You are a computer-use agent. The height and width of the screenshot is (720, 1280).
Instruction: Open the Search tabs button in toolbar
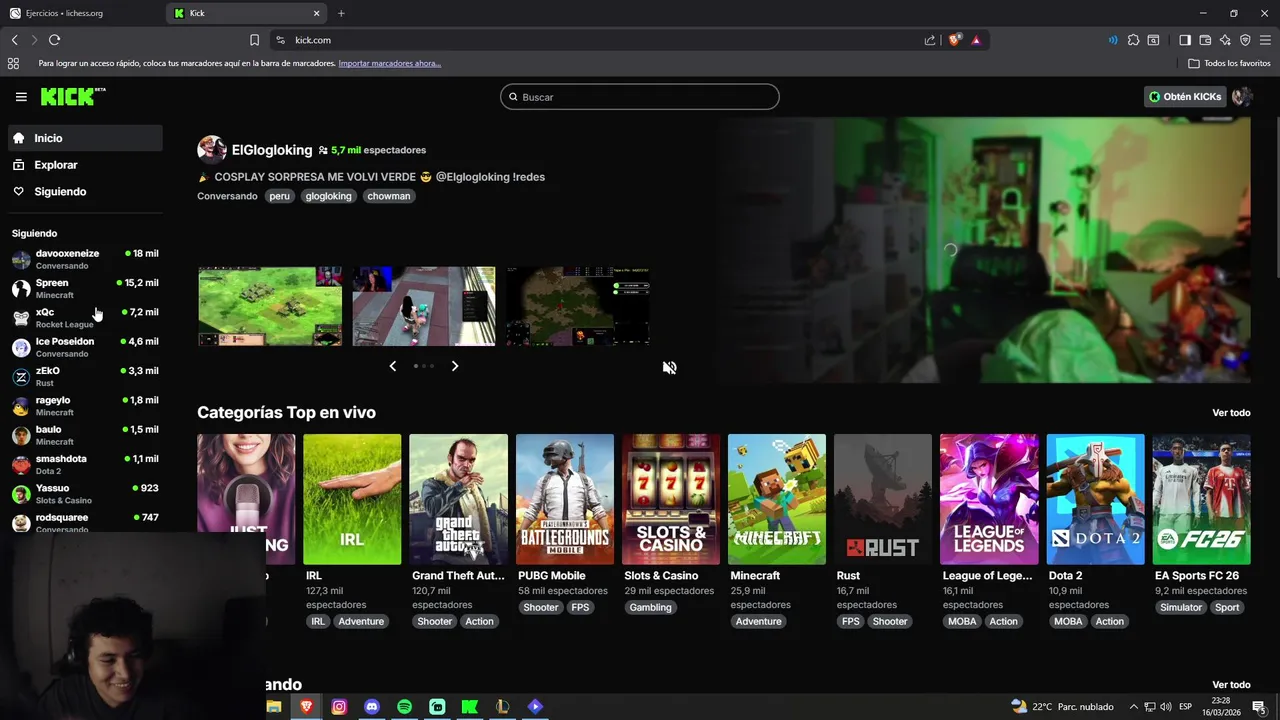tap(1153, 40)
